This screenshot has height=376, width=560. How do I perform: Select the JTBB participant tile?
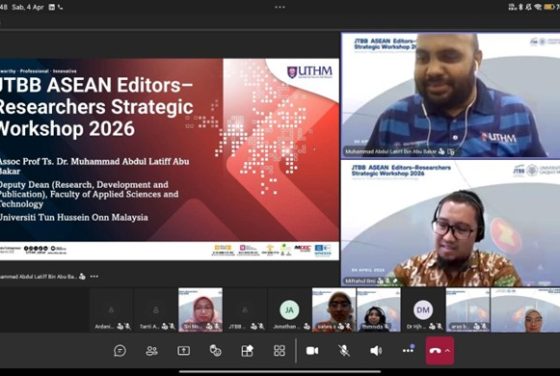click(x=245, y=310)
